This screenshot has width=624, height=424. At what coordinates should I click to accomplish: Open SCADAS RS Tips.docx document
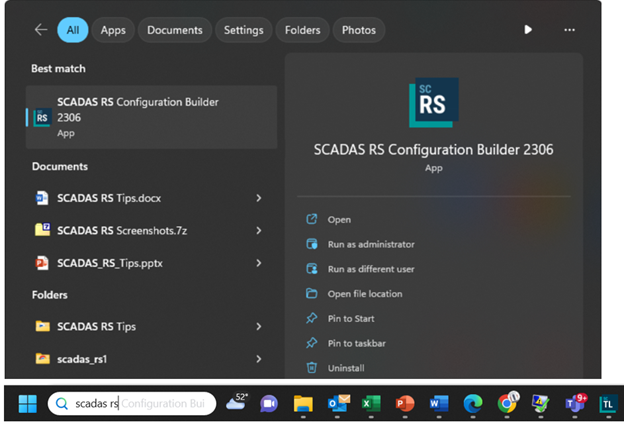point(109,198)
